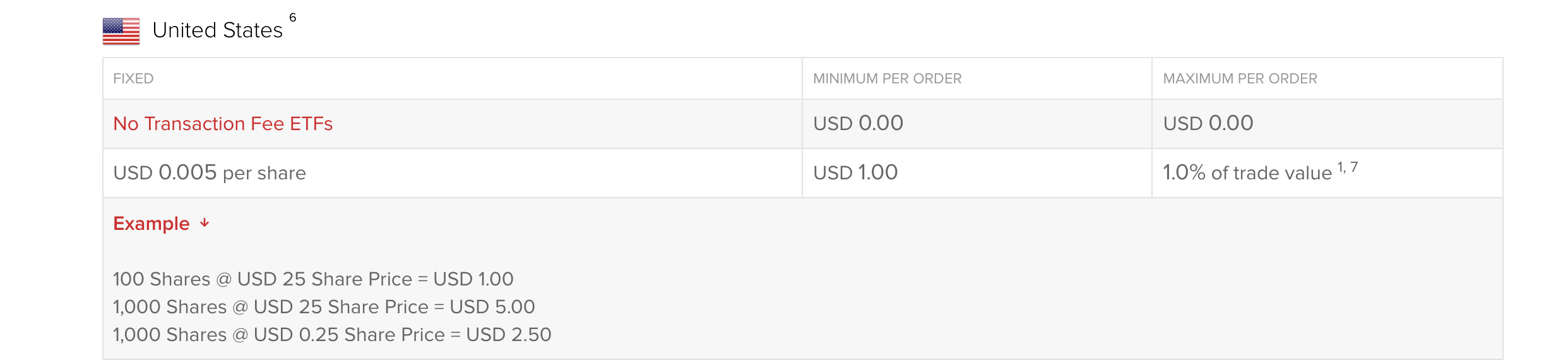Click the United States heading text

point(217,30)
